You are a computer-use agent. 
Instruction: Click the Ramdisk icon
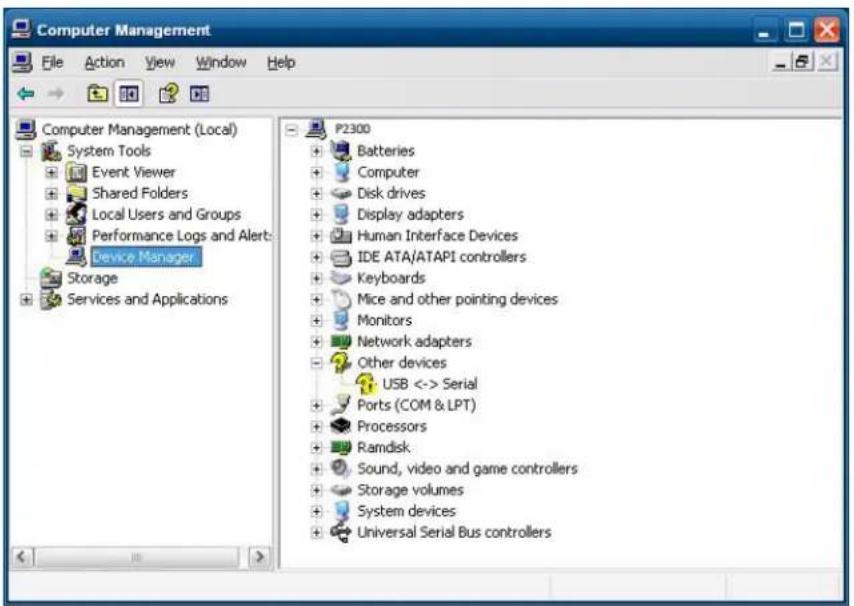341,448
